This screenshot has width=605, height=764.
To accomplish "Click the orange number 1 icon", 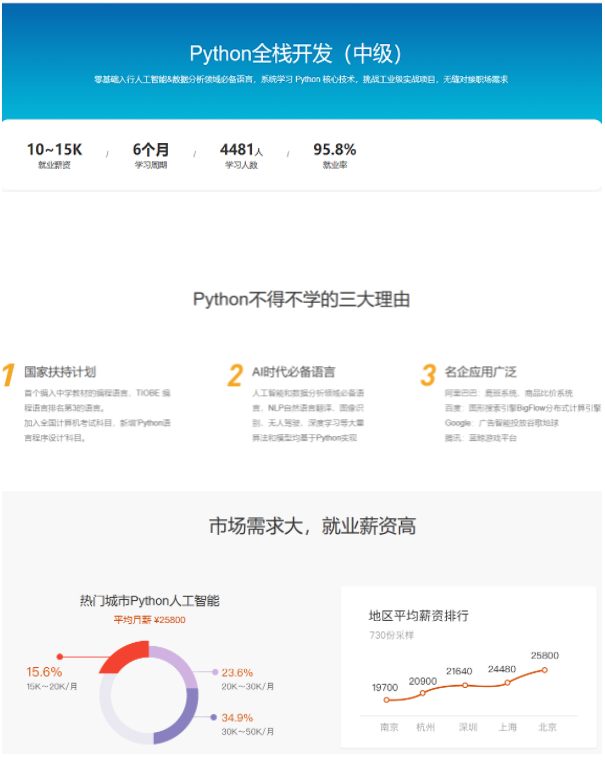I will click(x=8, y=375).
